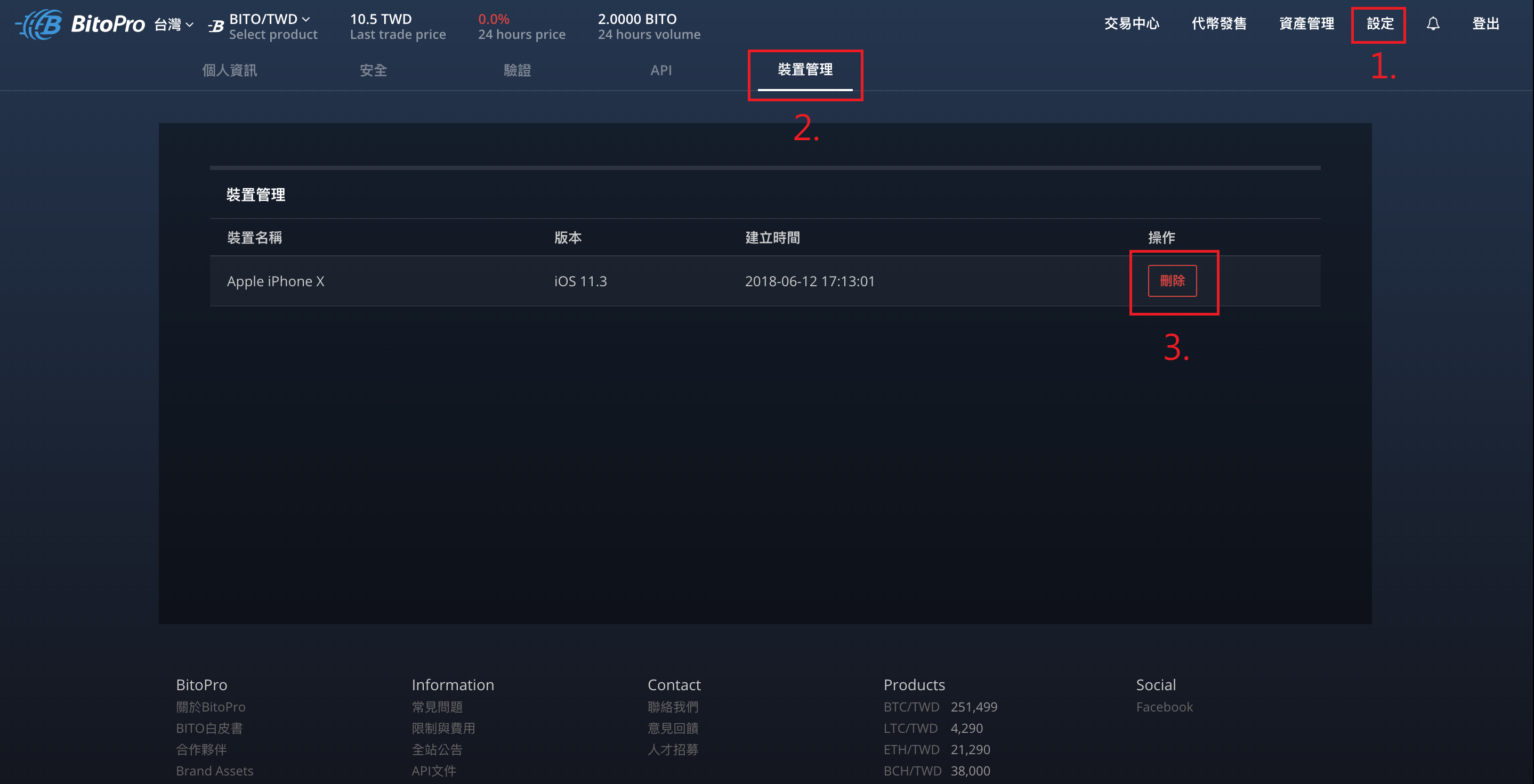This screenshot has width=1534, height=784.
Task: Open the ETH/TWD product link
Action: coord(911,749)
